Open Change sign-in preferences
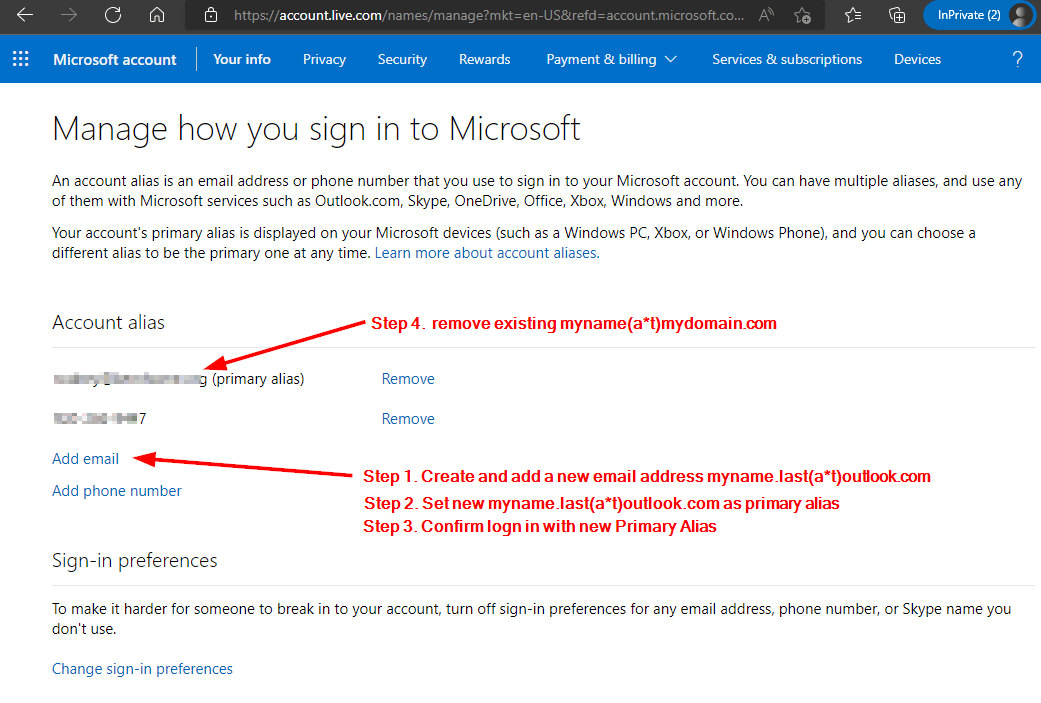 pyautogui.click(x=142, y=668)
